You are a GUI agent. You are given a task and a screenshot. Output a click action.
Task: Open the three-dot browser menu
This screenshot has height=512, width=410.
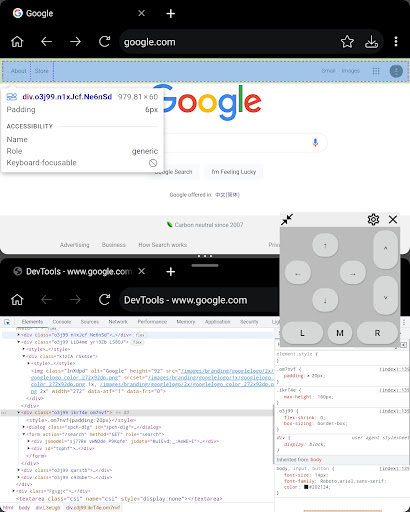pyautogui.click(x=396, y=42)
